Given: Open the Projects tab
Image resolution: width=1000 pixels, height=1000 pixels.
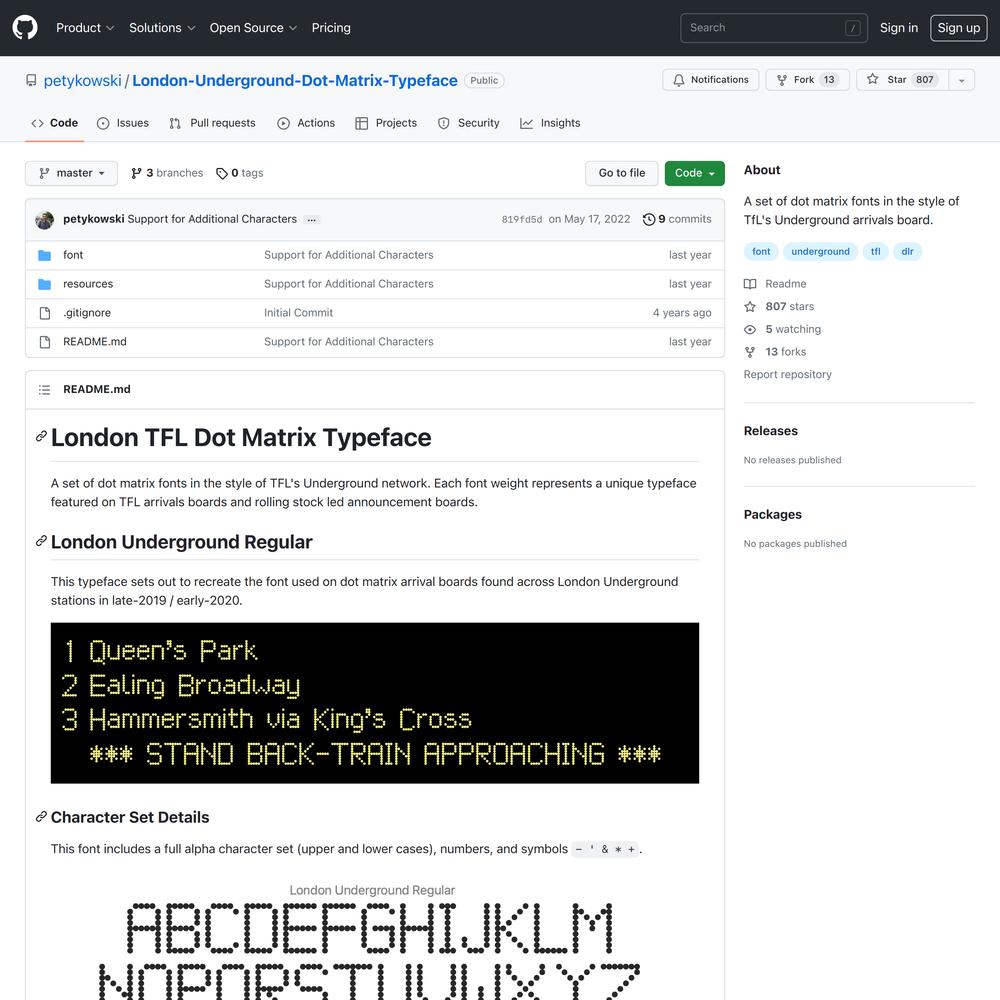Looking at the screenshot, I should click(386, 123).
